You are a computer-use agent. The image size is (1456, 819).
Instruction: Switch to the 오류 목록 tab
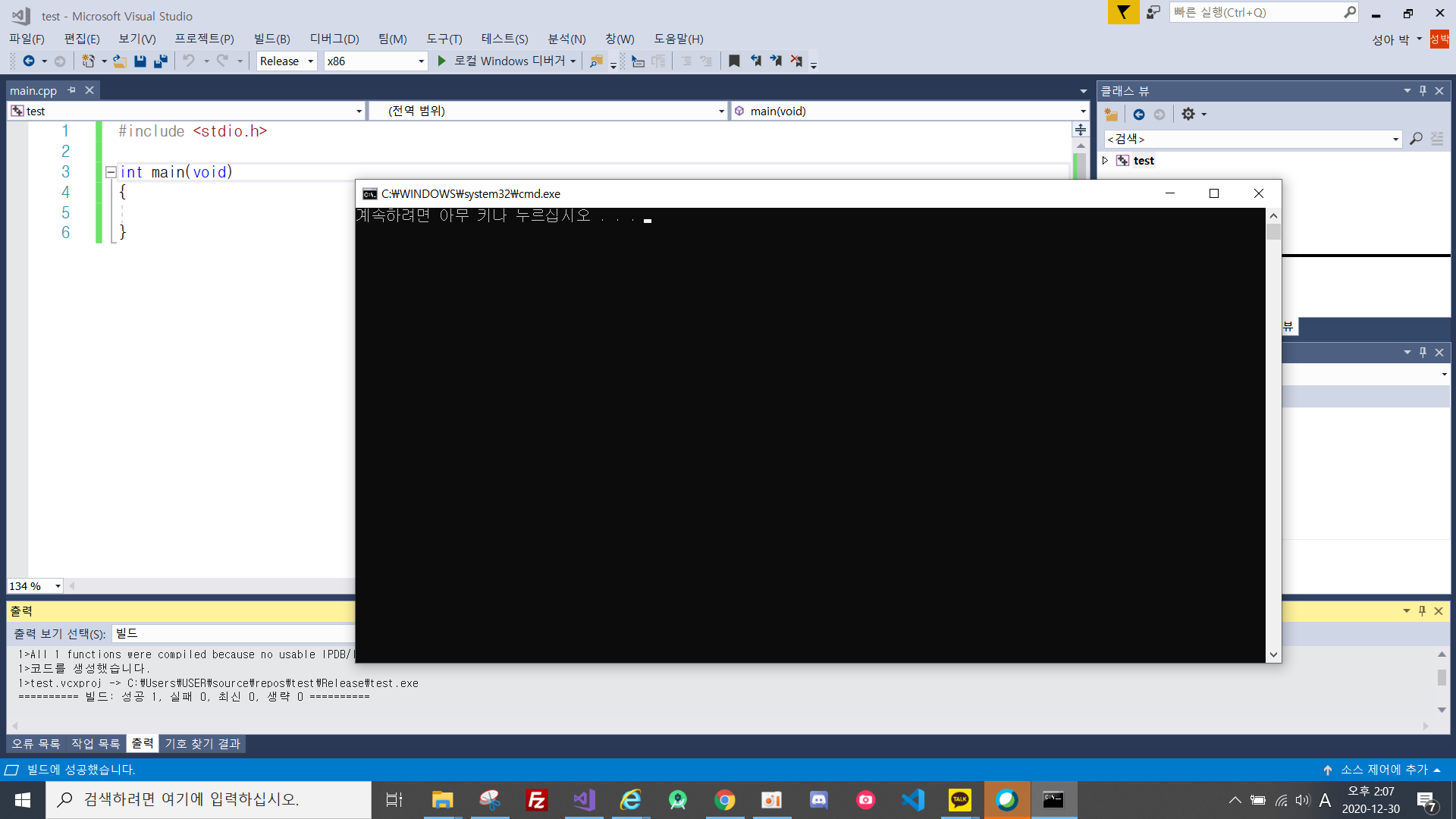tap(36, 744)
